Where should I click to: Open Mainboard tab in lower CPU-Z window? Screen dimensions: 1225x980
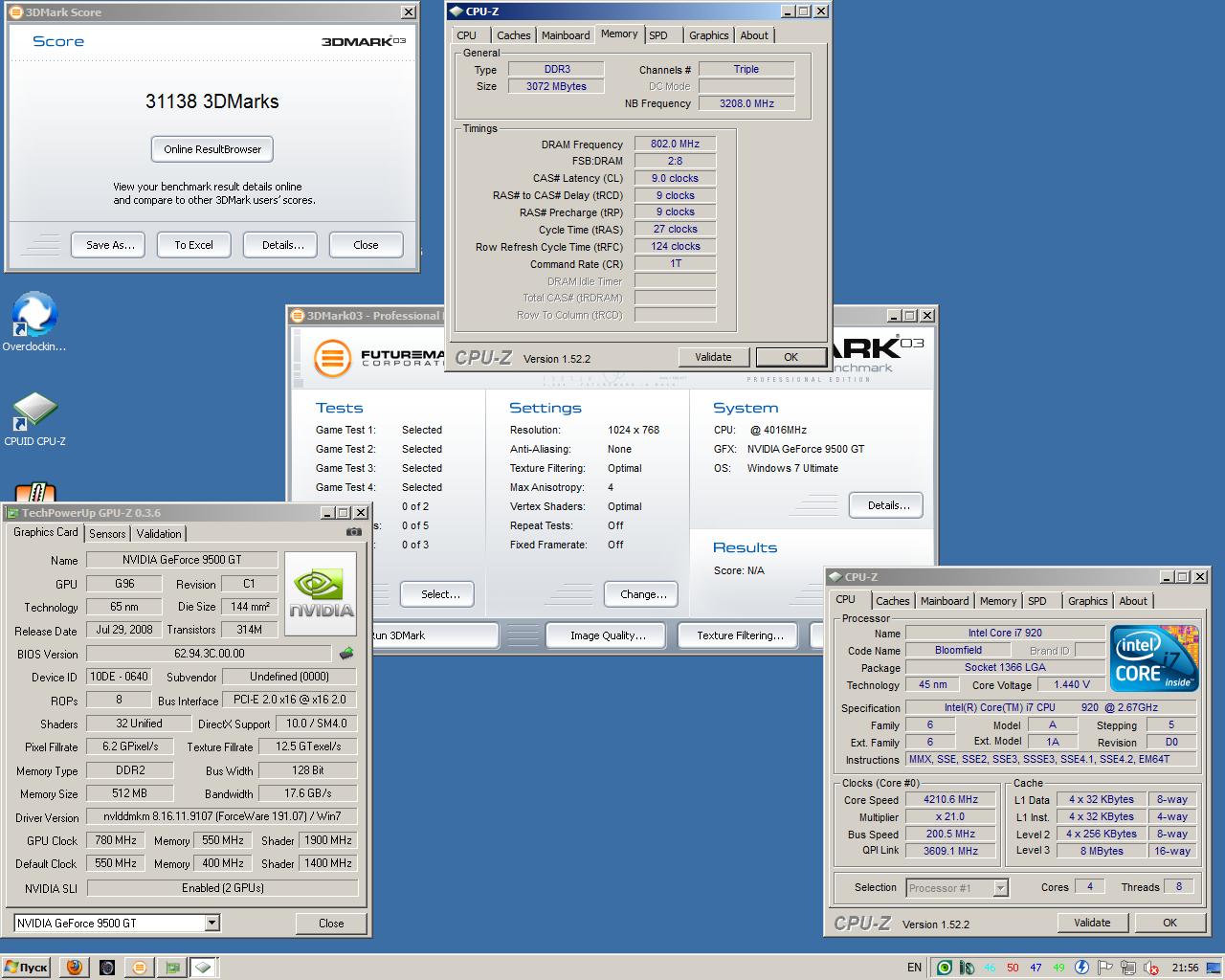(945, 601)
